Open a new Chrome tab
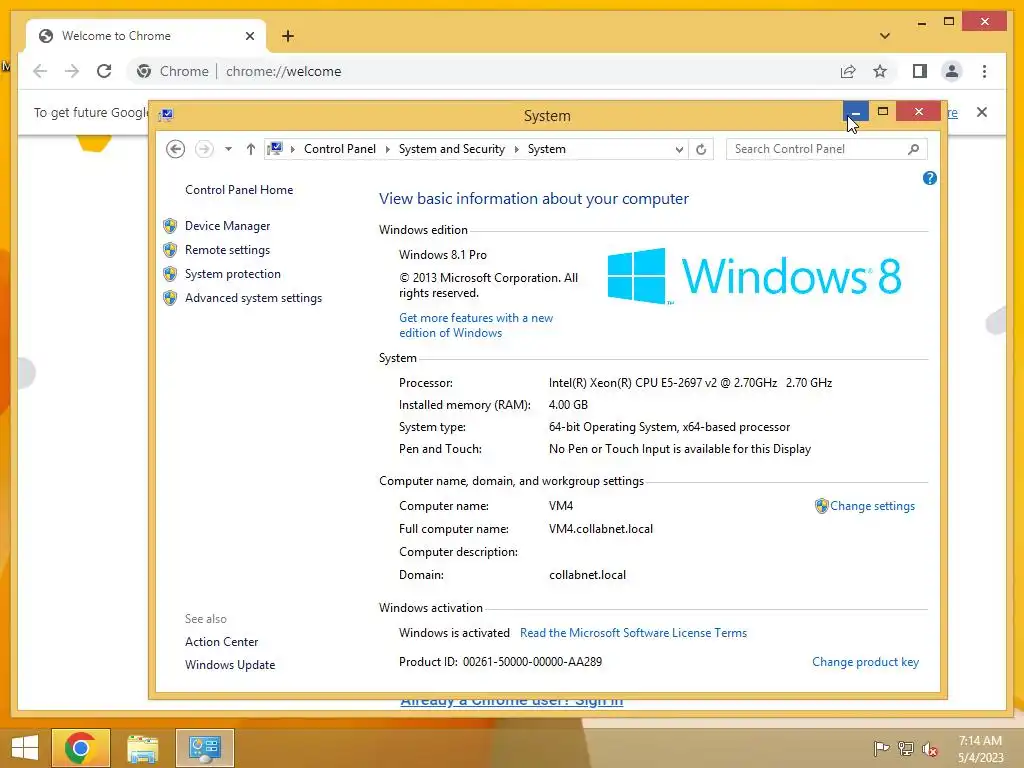 (288, 36)
